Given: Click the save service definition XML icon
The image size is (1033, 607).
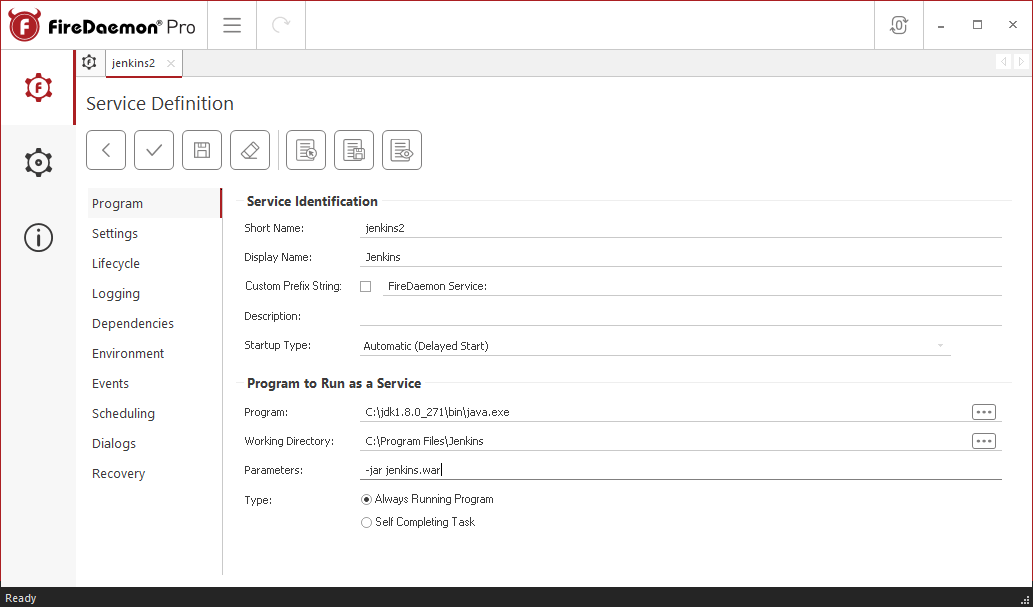Looking at the screenshot, I should (354, 150).
